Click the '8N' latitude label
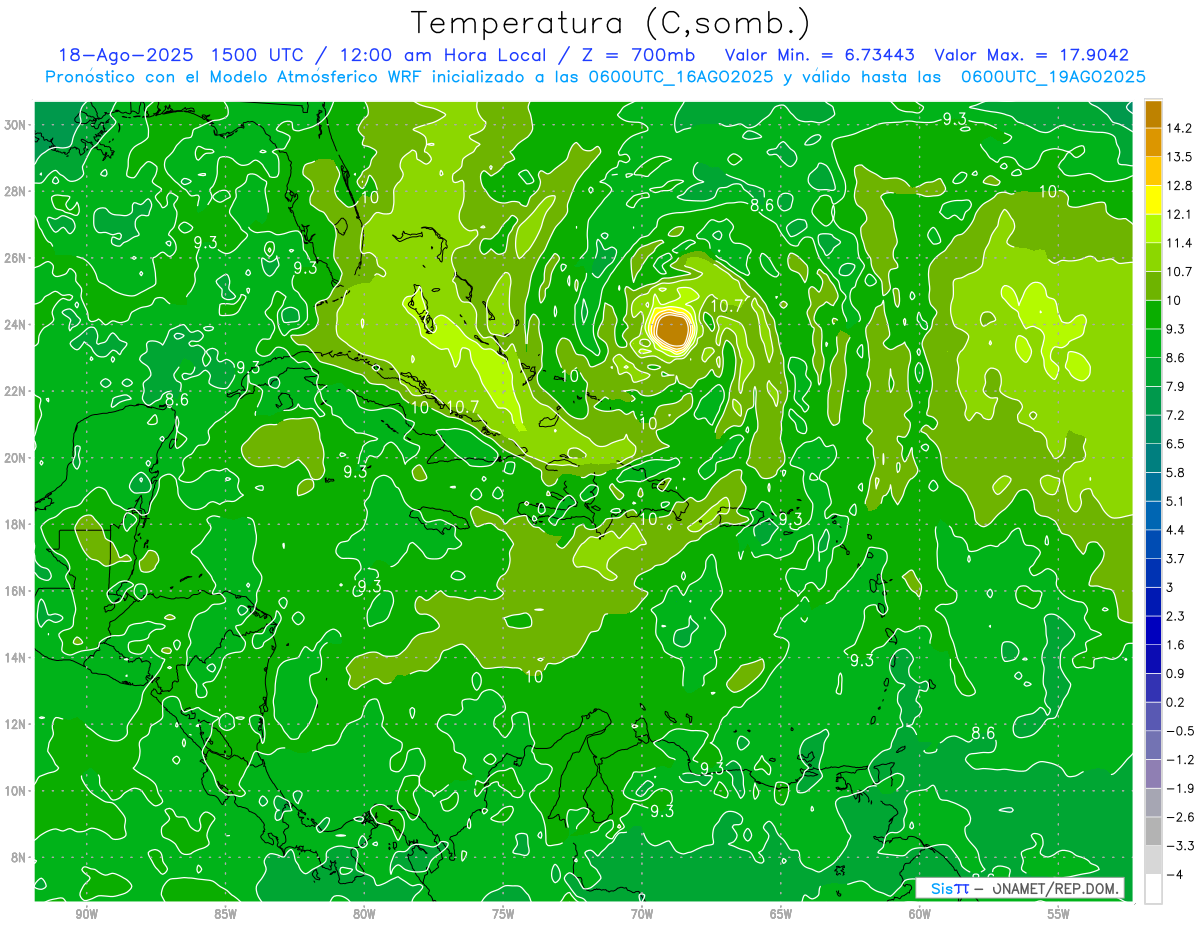 [20, 857]
